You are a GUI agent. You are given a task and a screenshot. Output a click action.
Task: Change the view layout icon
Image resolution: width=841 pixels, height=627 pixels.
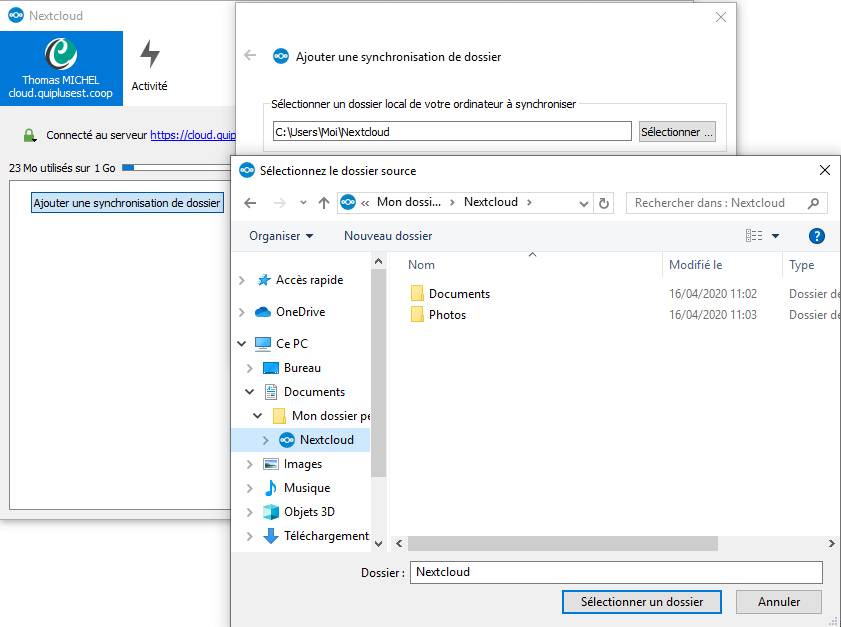click(754, 235)
